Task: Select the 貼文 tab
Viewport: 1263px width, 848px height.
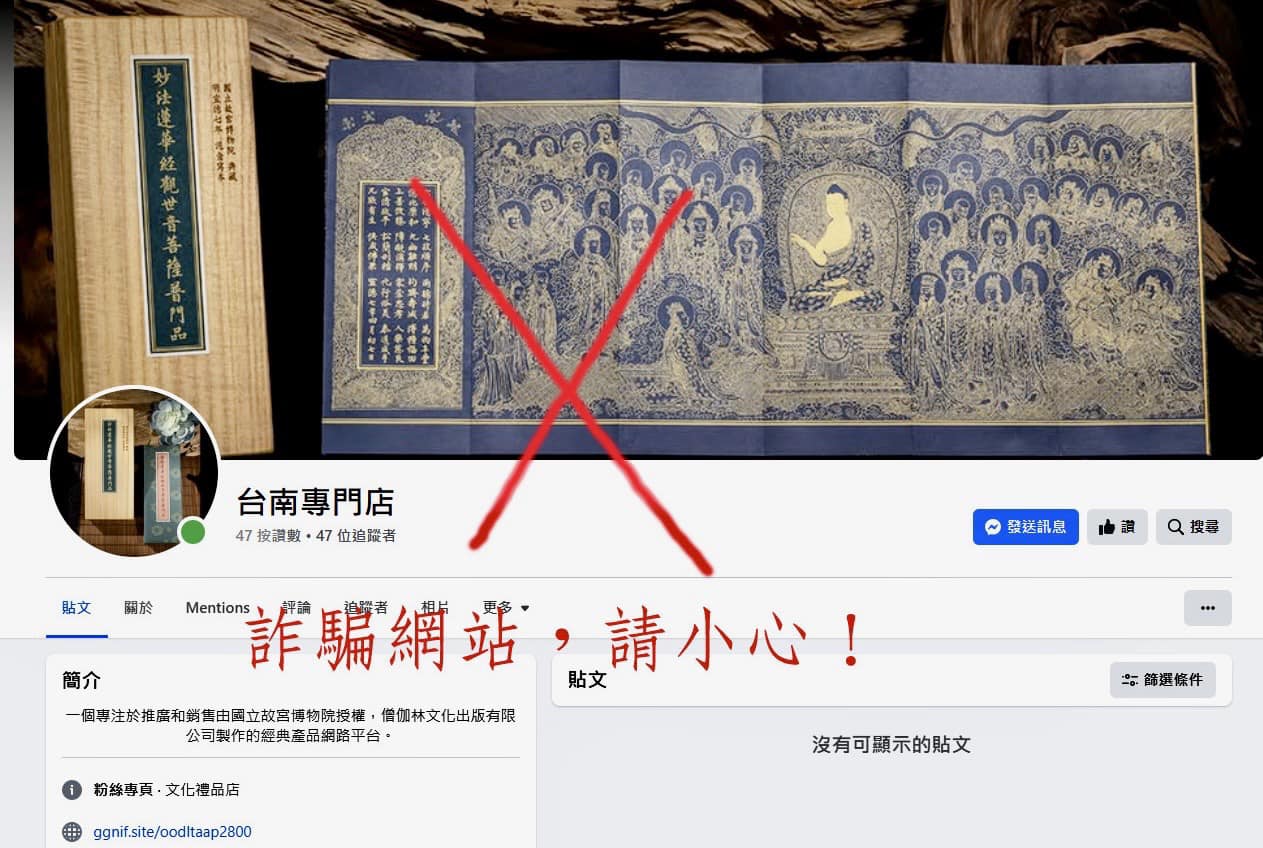Action: click(76, 608)
